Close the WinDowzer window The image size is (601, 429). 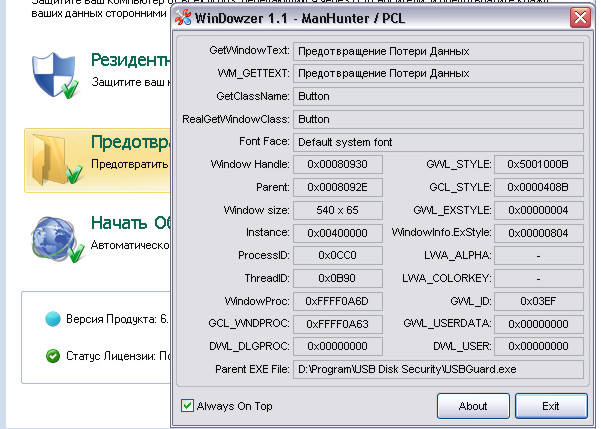(x=580, y=18)
